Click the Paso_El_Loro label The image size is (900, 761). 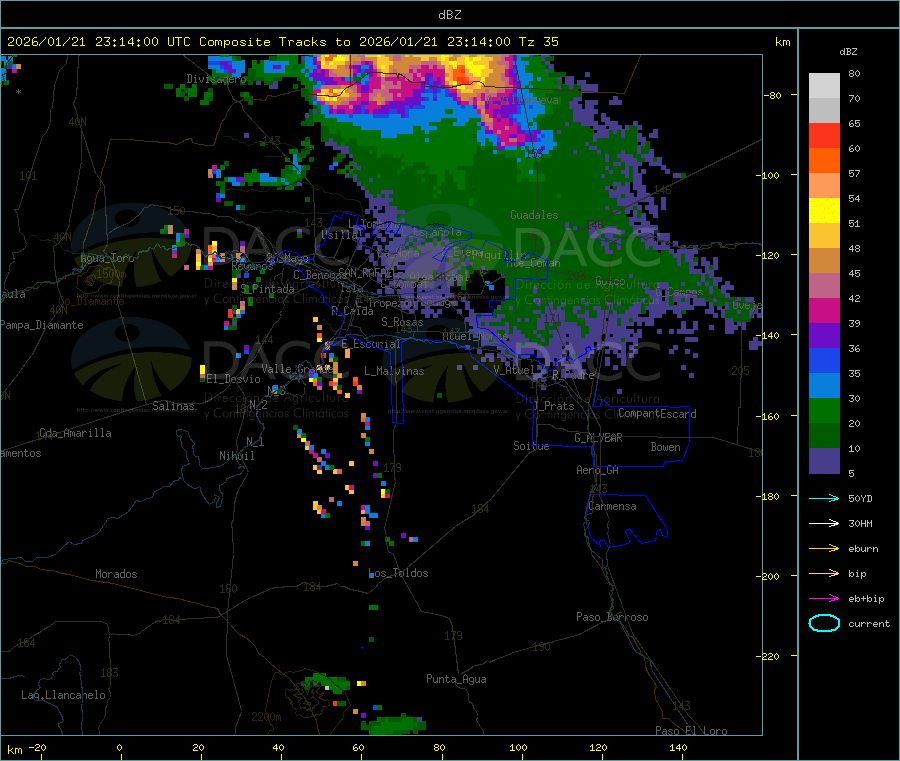pos(691,731)
